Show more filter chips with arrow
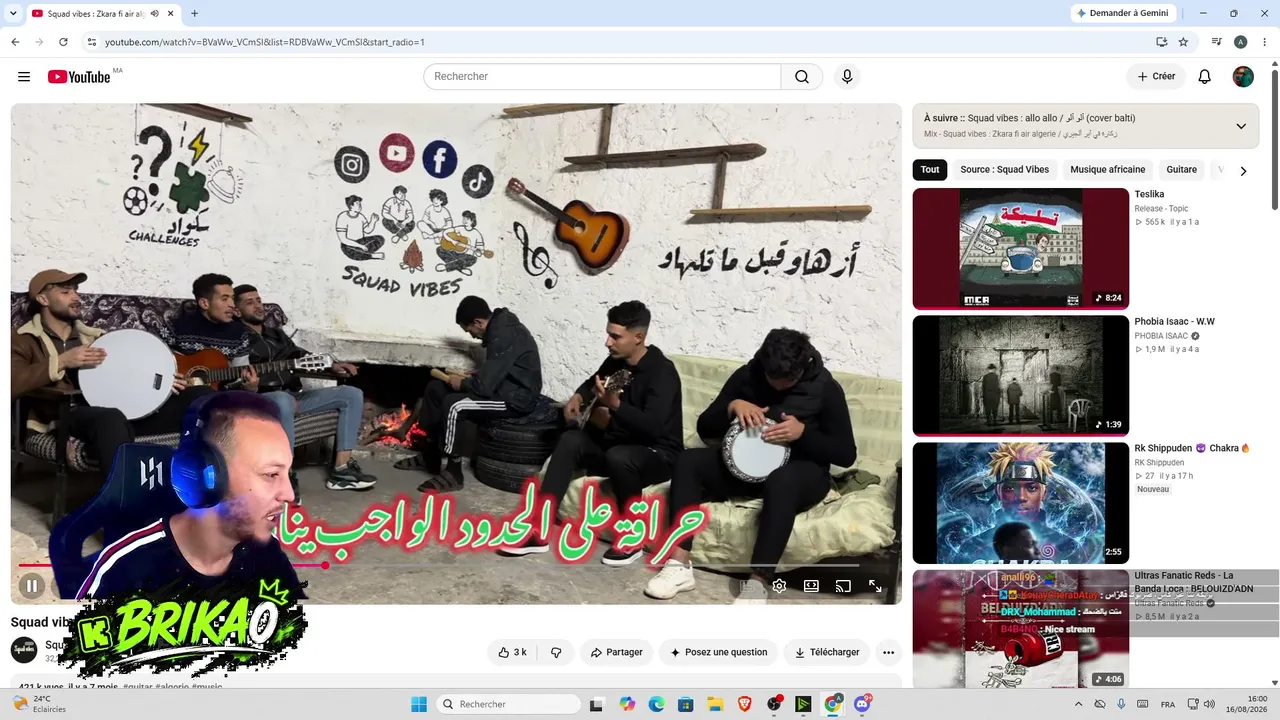The width and height of the screenshot is (1280, 720). (x=1243, y=171)
